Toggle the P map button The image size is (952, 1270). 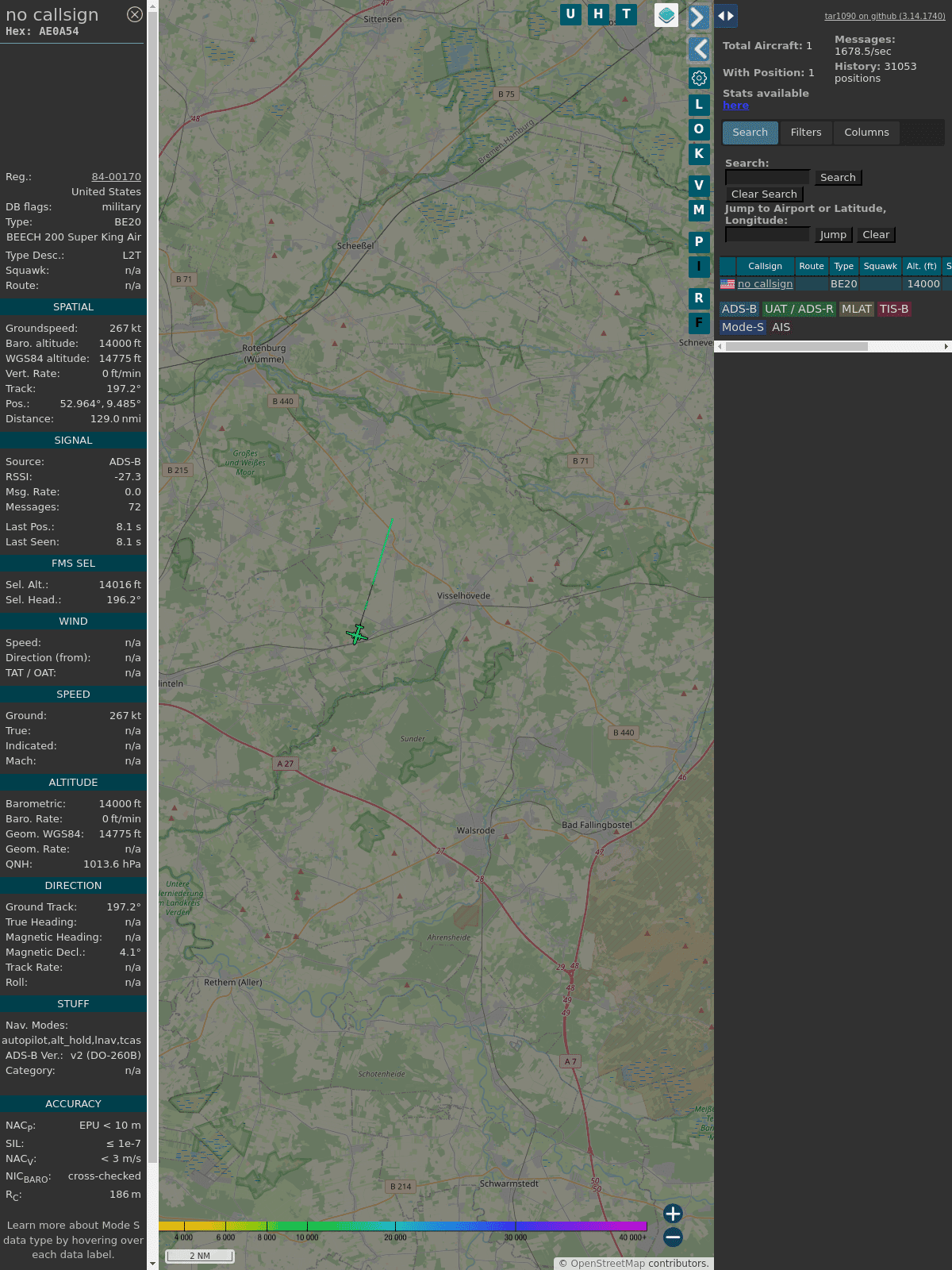[699, 242]
